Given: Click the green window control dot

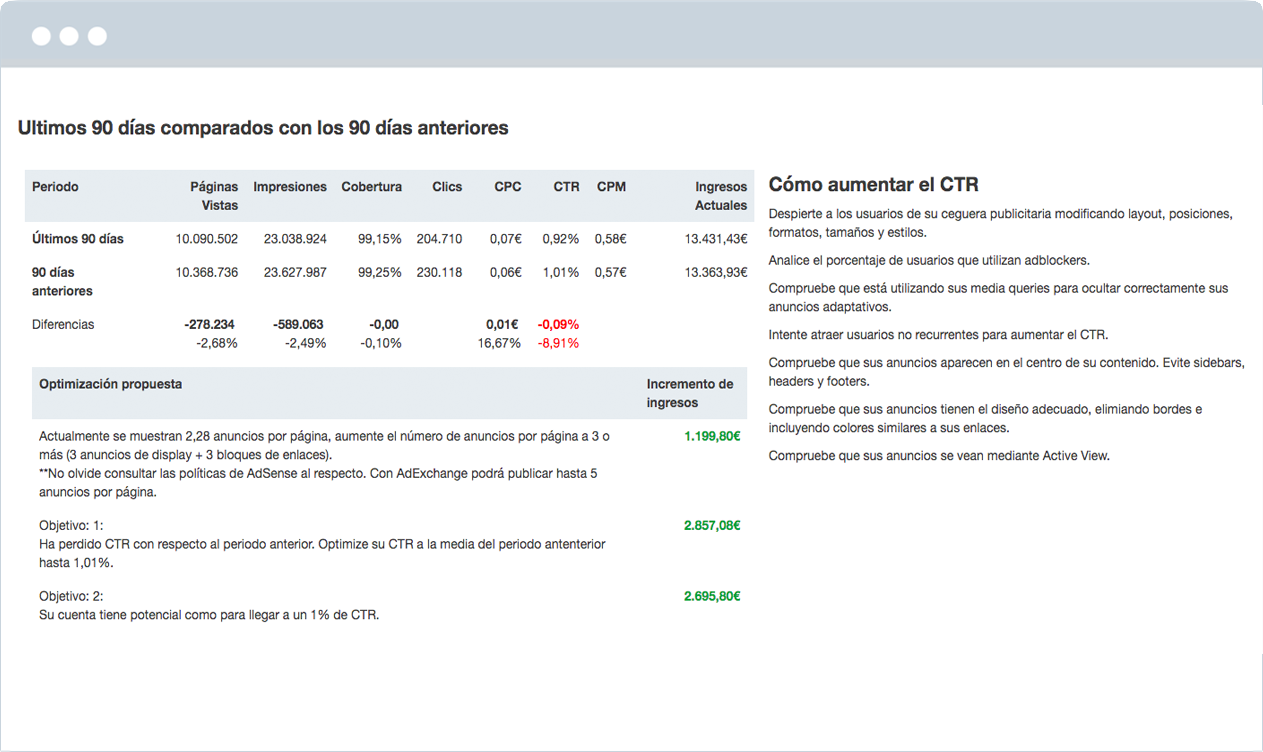Looking at the screenshot, I should [x=97, y=35].
